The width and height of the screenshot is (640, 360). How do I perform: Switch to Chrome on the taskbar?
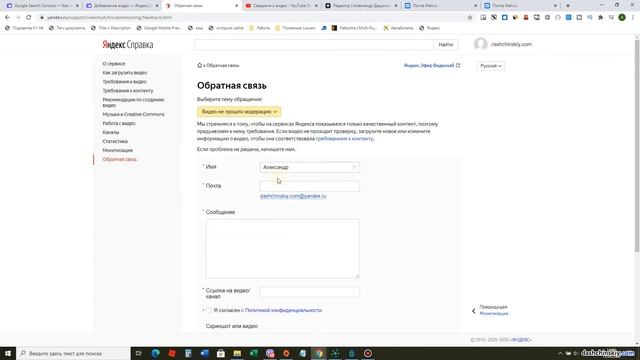(x=319, y=353)
